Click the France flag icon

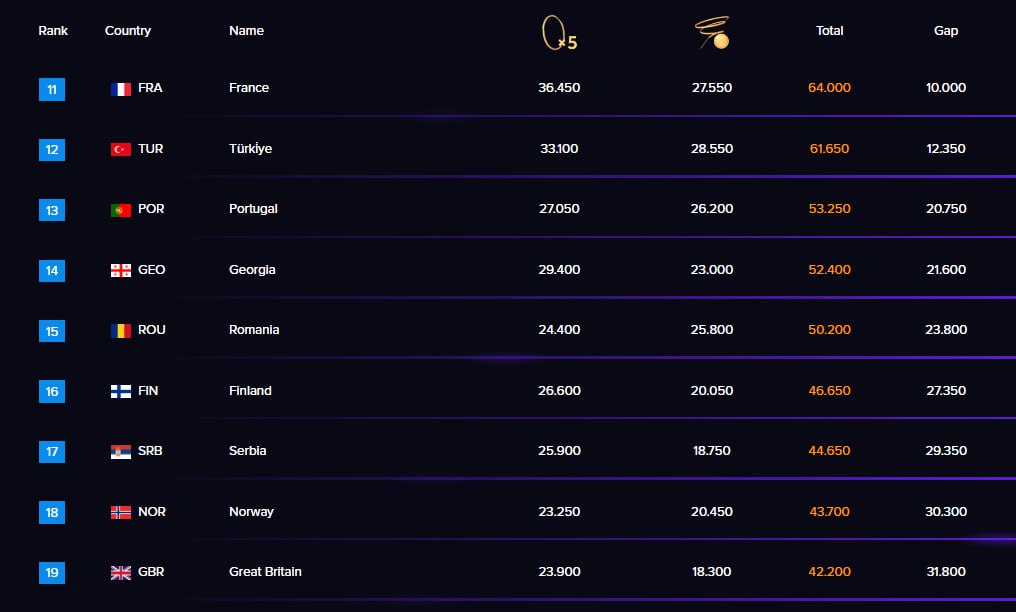(121, 89)
